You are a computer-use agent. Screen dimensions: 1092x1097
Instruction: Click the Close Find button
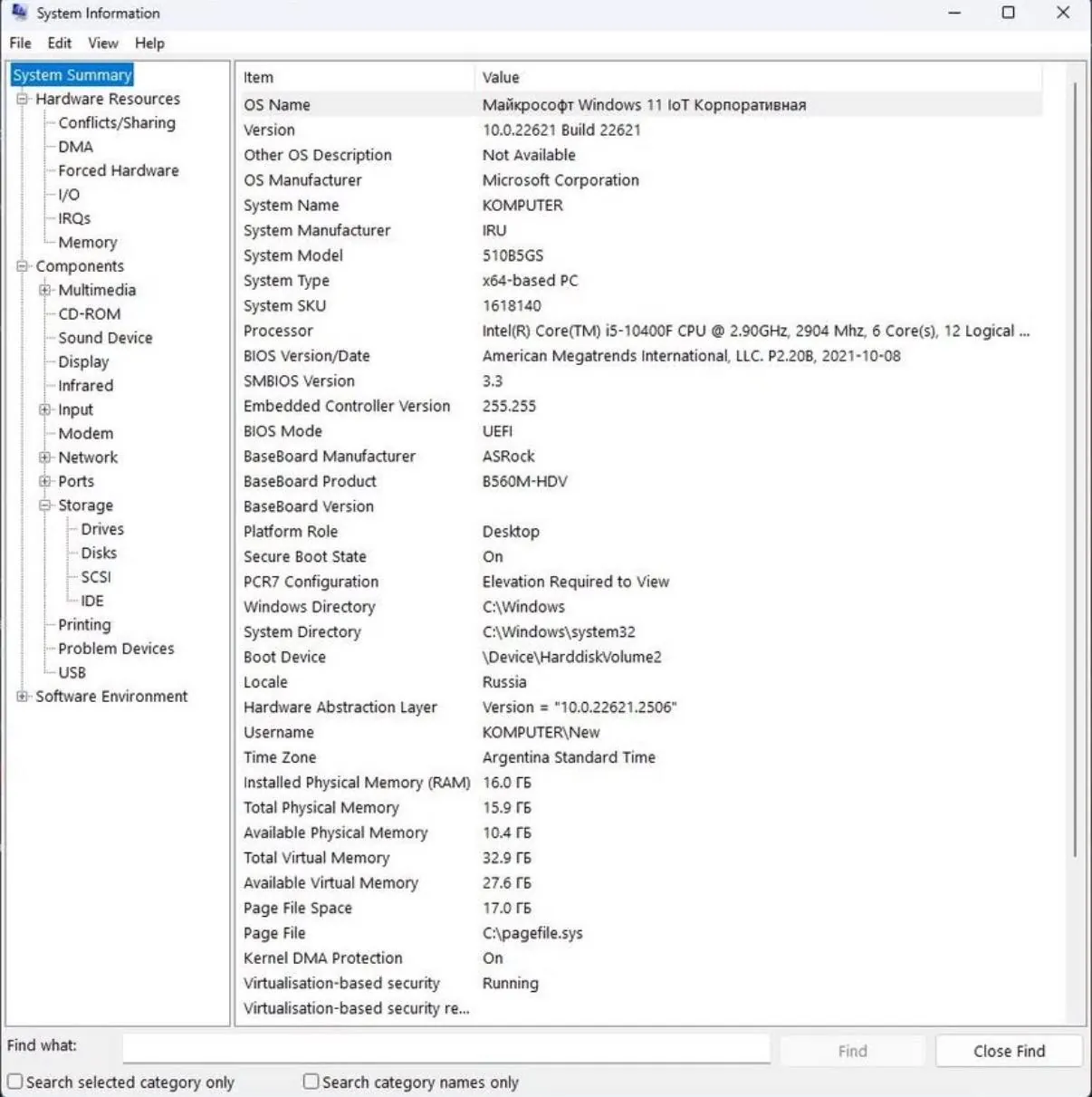pos(1009,1051)
